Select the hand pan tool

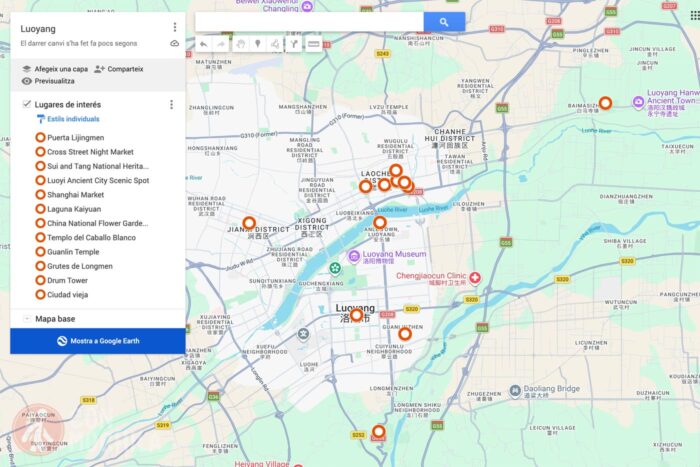pos(241,44)
